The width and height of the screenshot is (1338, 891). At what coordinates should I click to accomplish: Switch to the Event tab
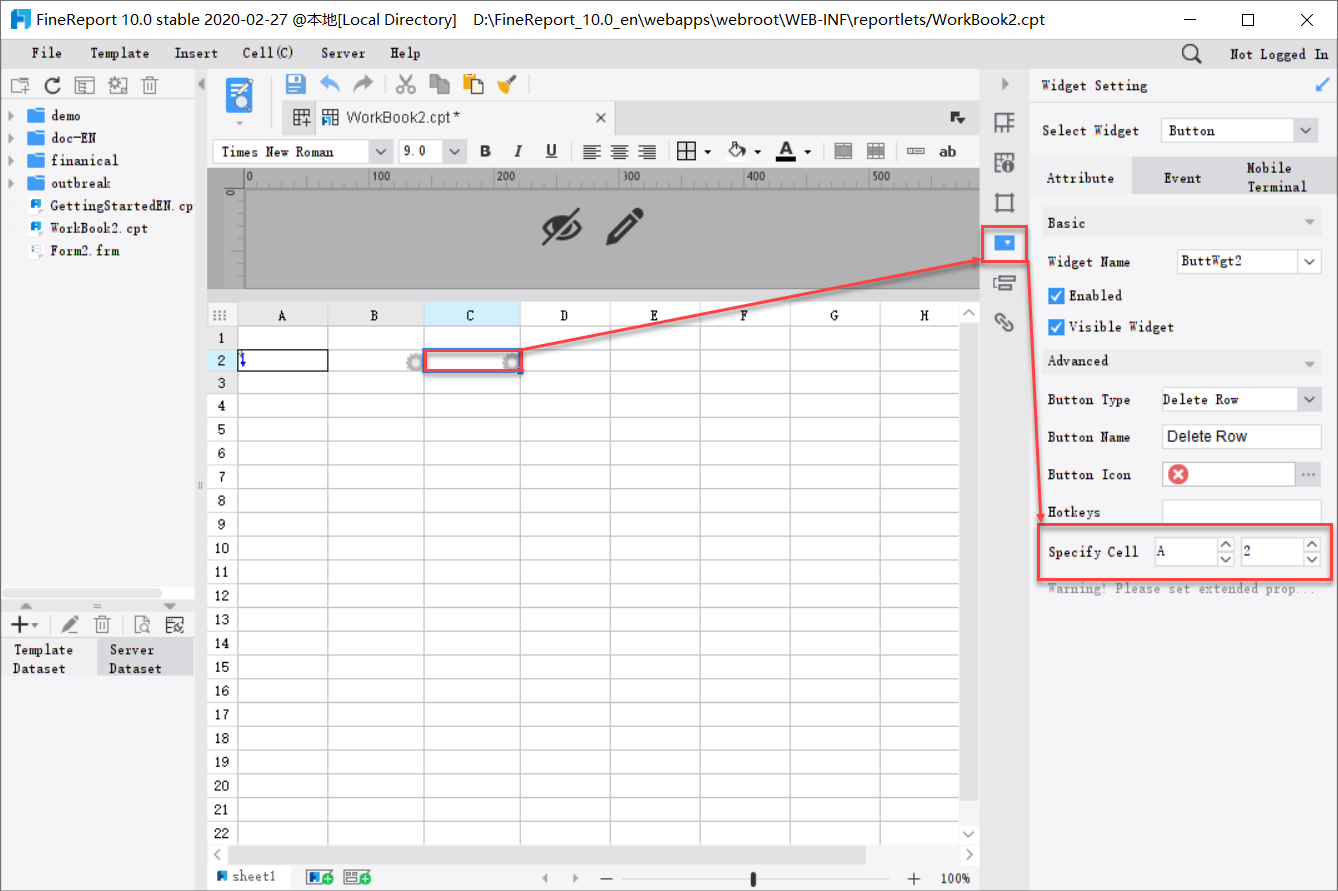tap(1182, 176)
